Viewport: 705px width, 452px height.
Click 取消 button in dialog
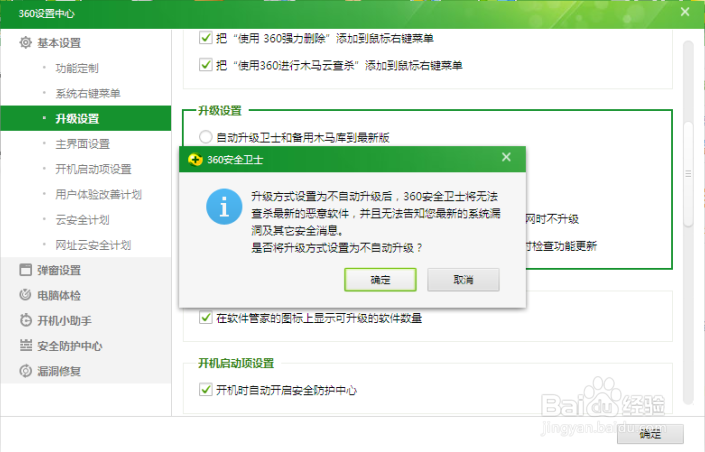click(x=463, y=280)
